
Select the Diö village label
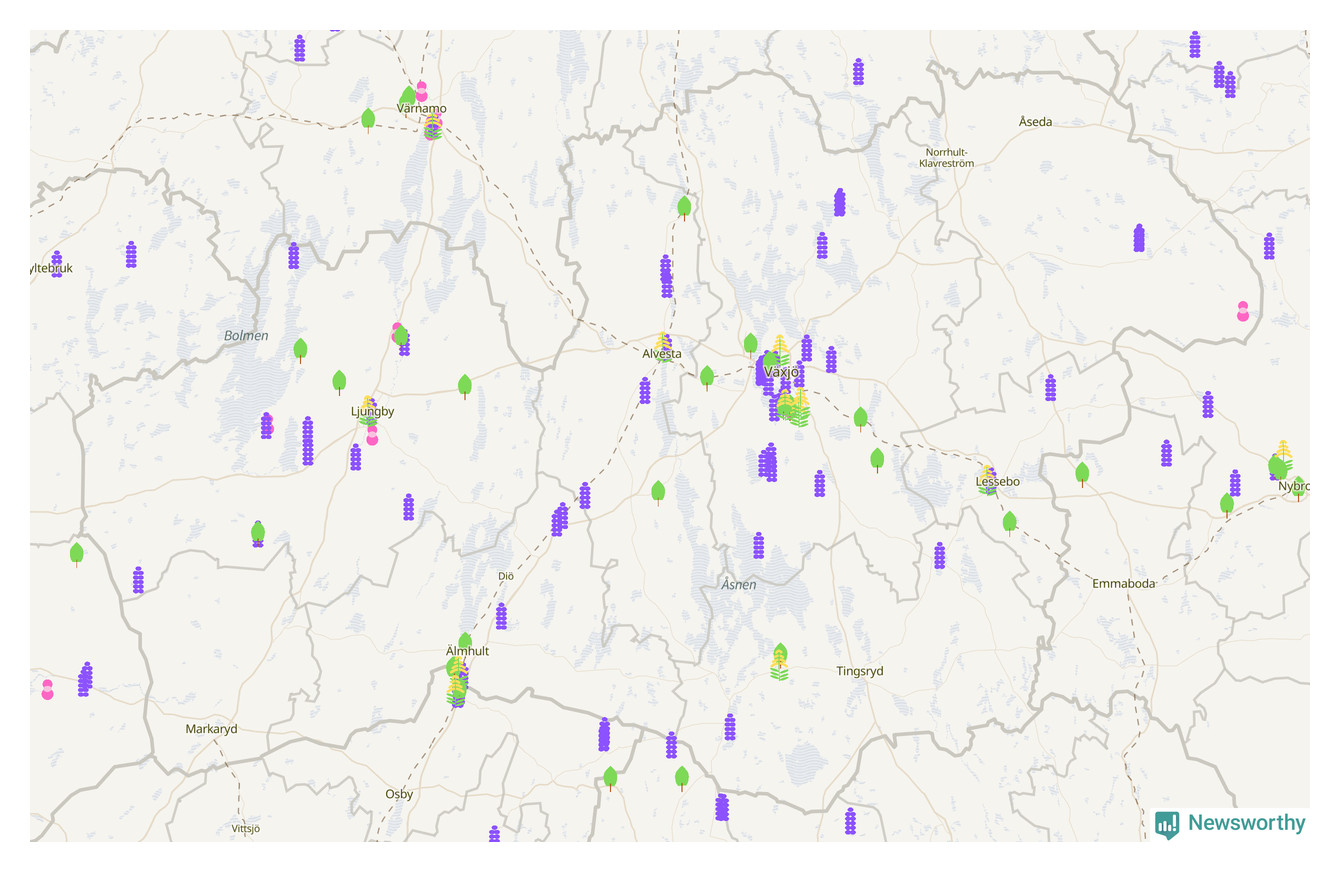click(x=505, y=576)
